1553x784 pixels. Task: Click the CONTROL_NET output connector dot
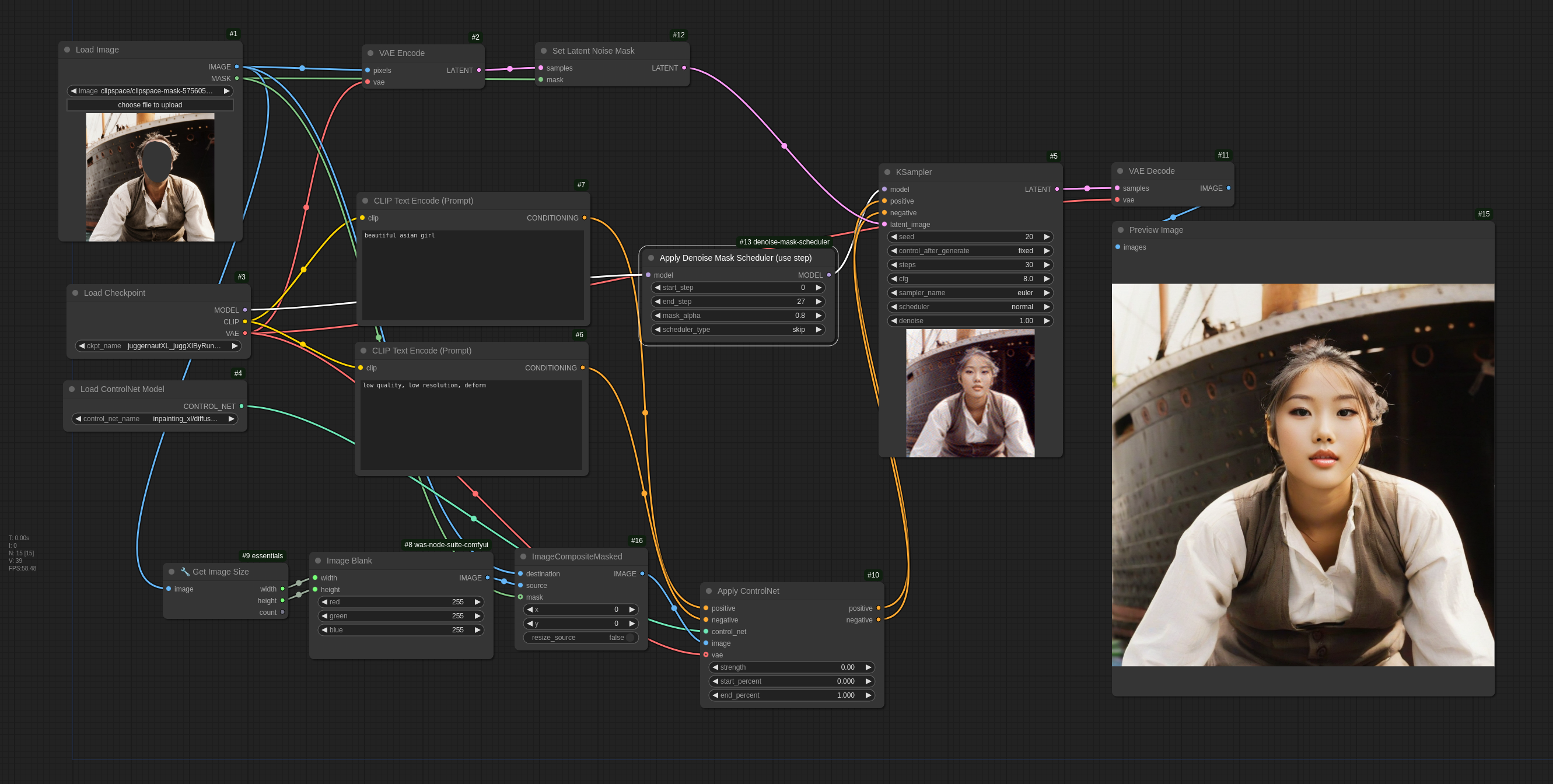[242, 406]
